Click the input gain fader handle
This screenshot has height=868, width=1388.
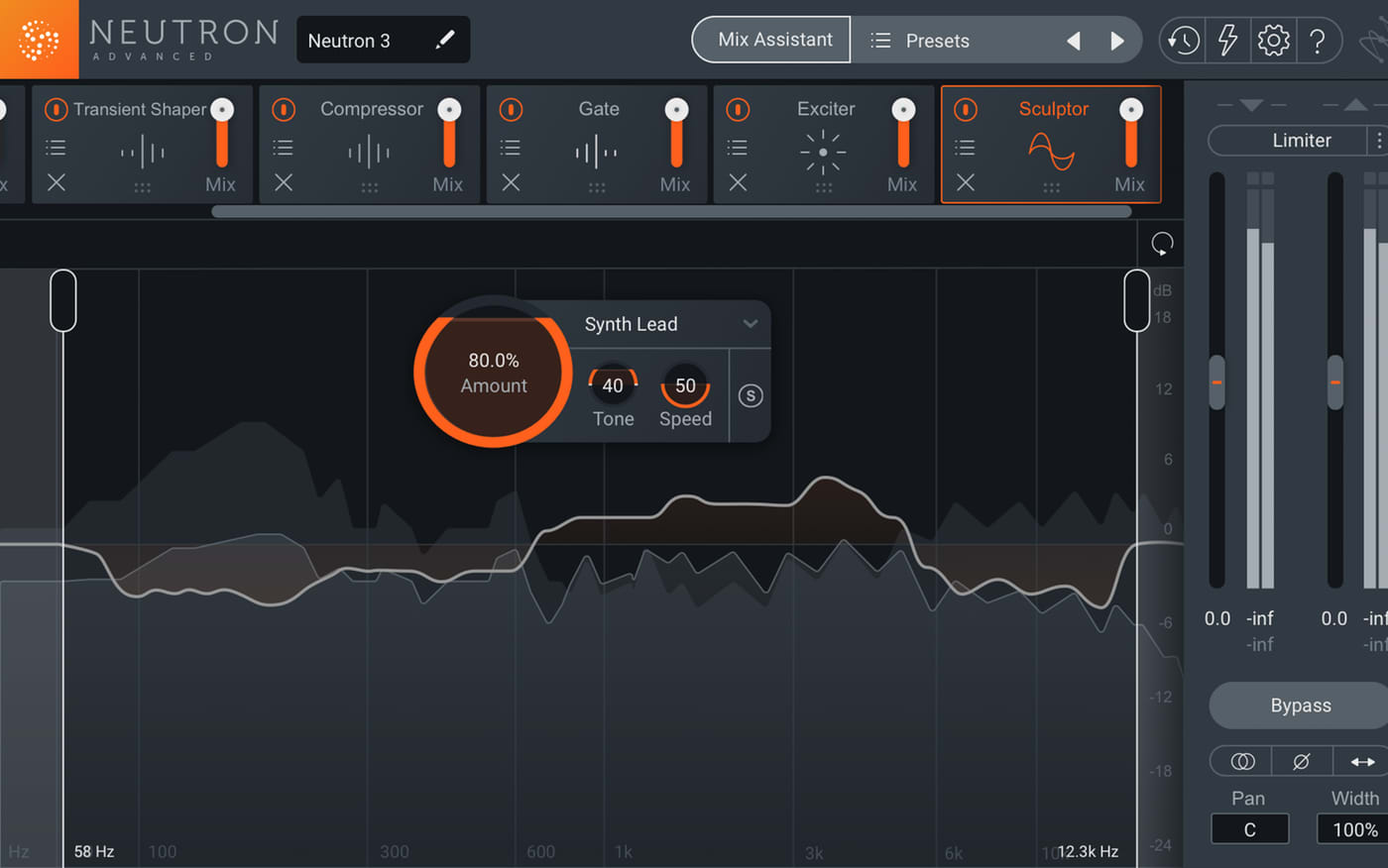coord(1216,382)
